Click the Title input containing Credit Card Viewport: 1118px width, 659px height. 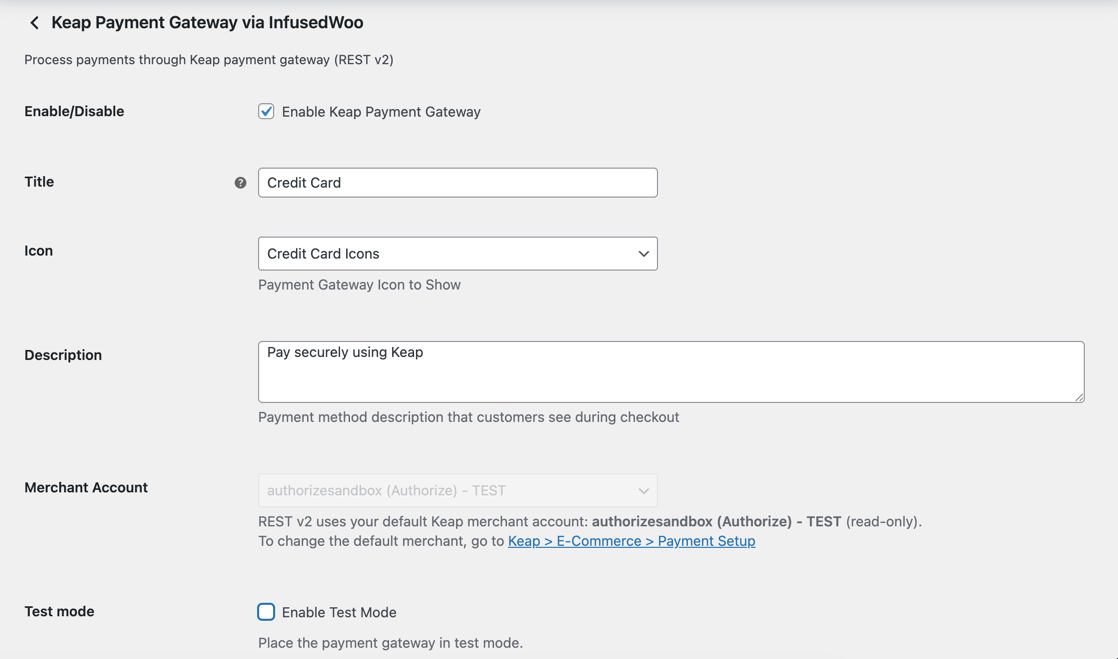[x=457, y=182]
